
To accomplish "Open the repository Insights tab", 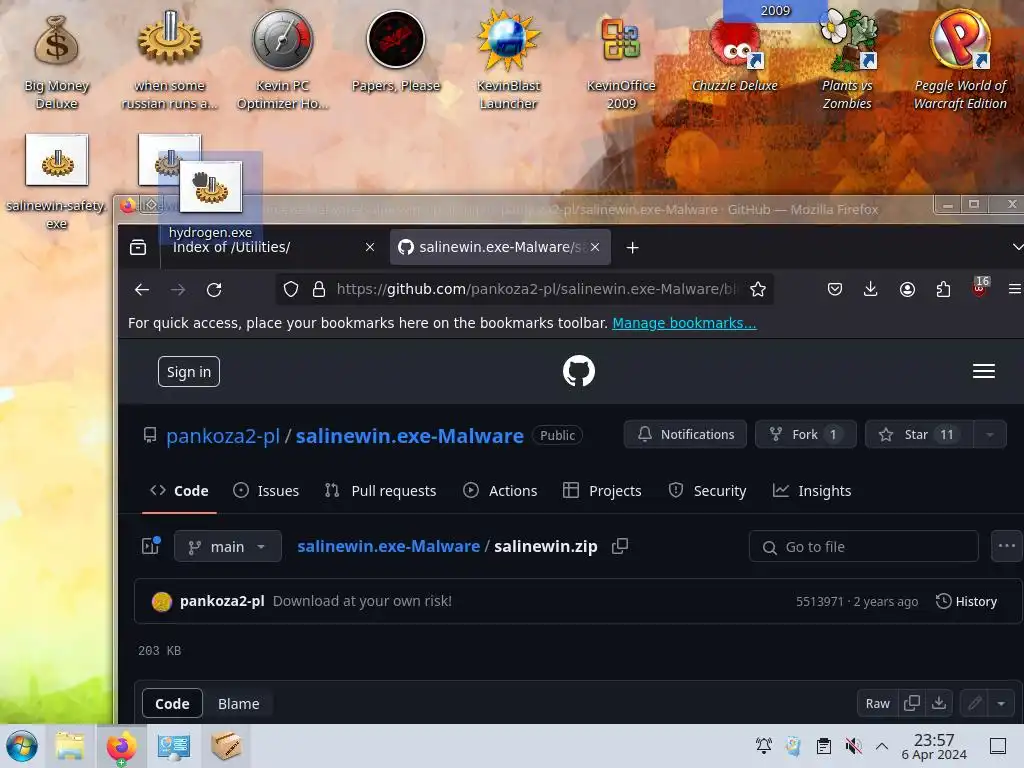I will coord(812,490).
